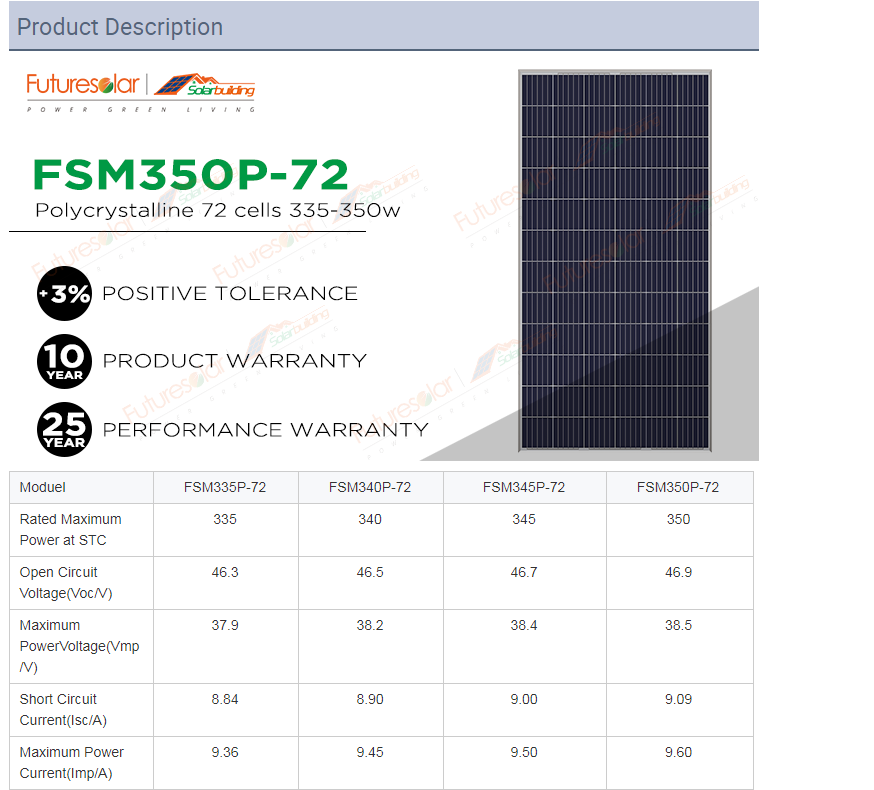The height and width of the screenshot is (790, 874).
Task: Click the FSM335P-72 column header
Action: tap(225, 488)
